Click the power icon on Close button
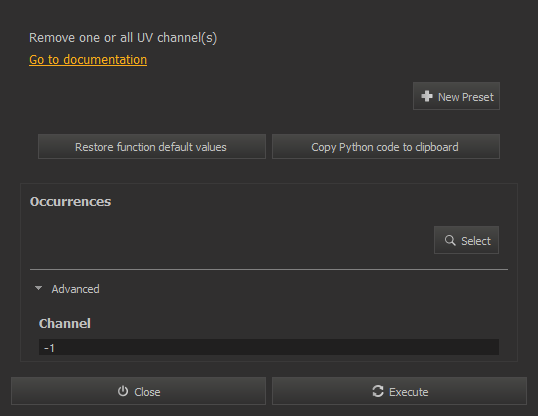Screen dimensions: 538x416 [x=123, y=391]
